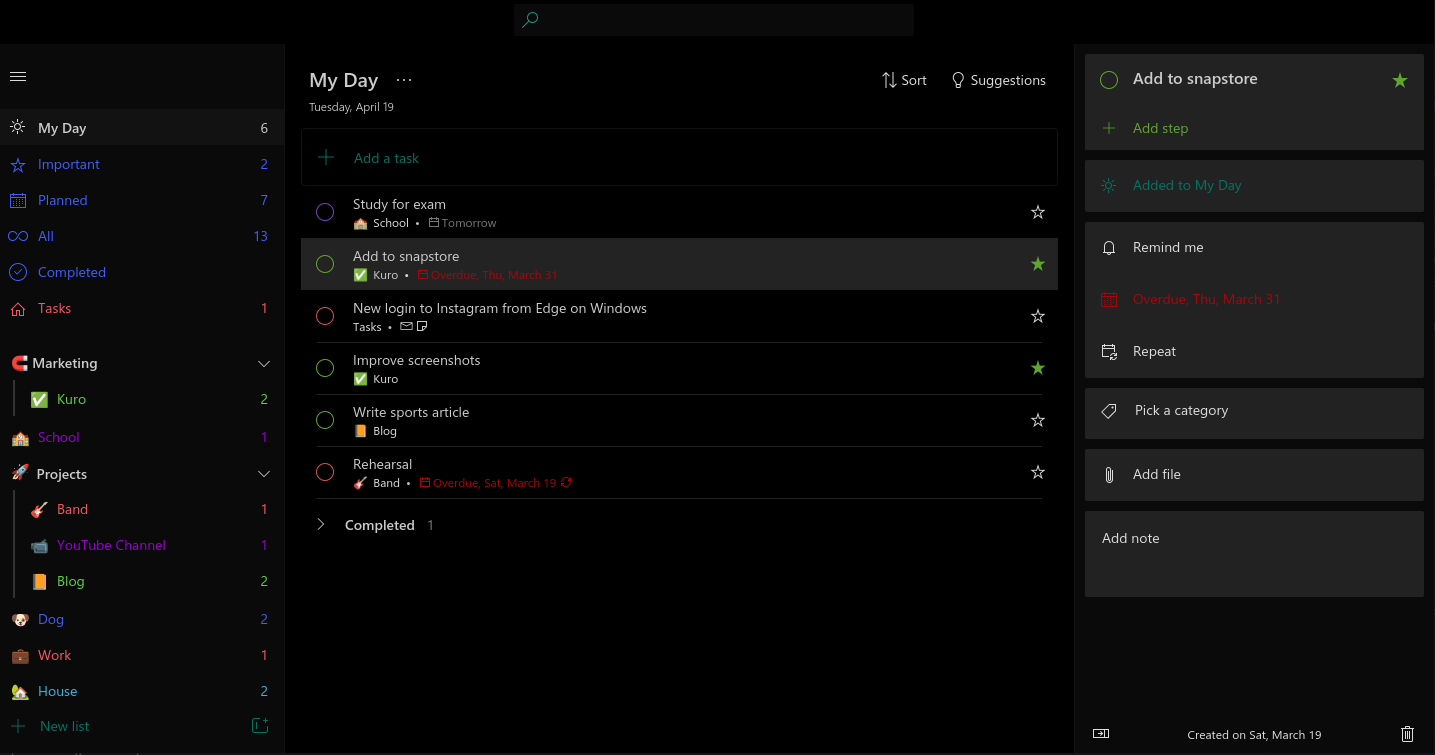Open the Planned list calendar icon
Image resolution: width=1435 pixels, height=755 pixels.
(17, 200)
